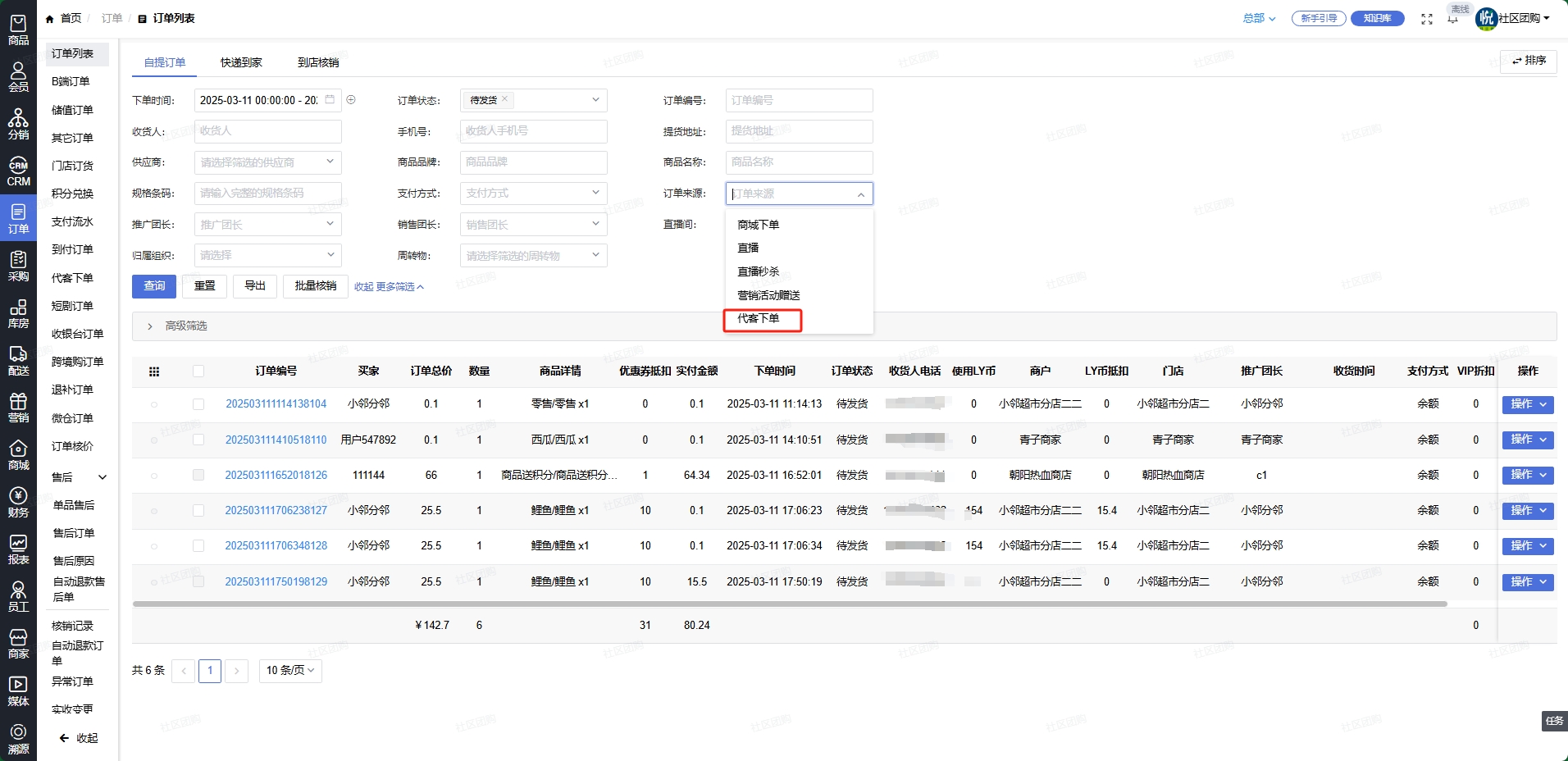Expand the 支付方式 payment method dropdown
1568x761 pixels.
pos(533,194)
